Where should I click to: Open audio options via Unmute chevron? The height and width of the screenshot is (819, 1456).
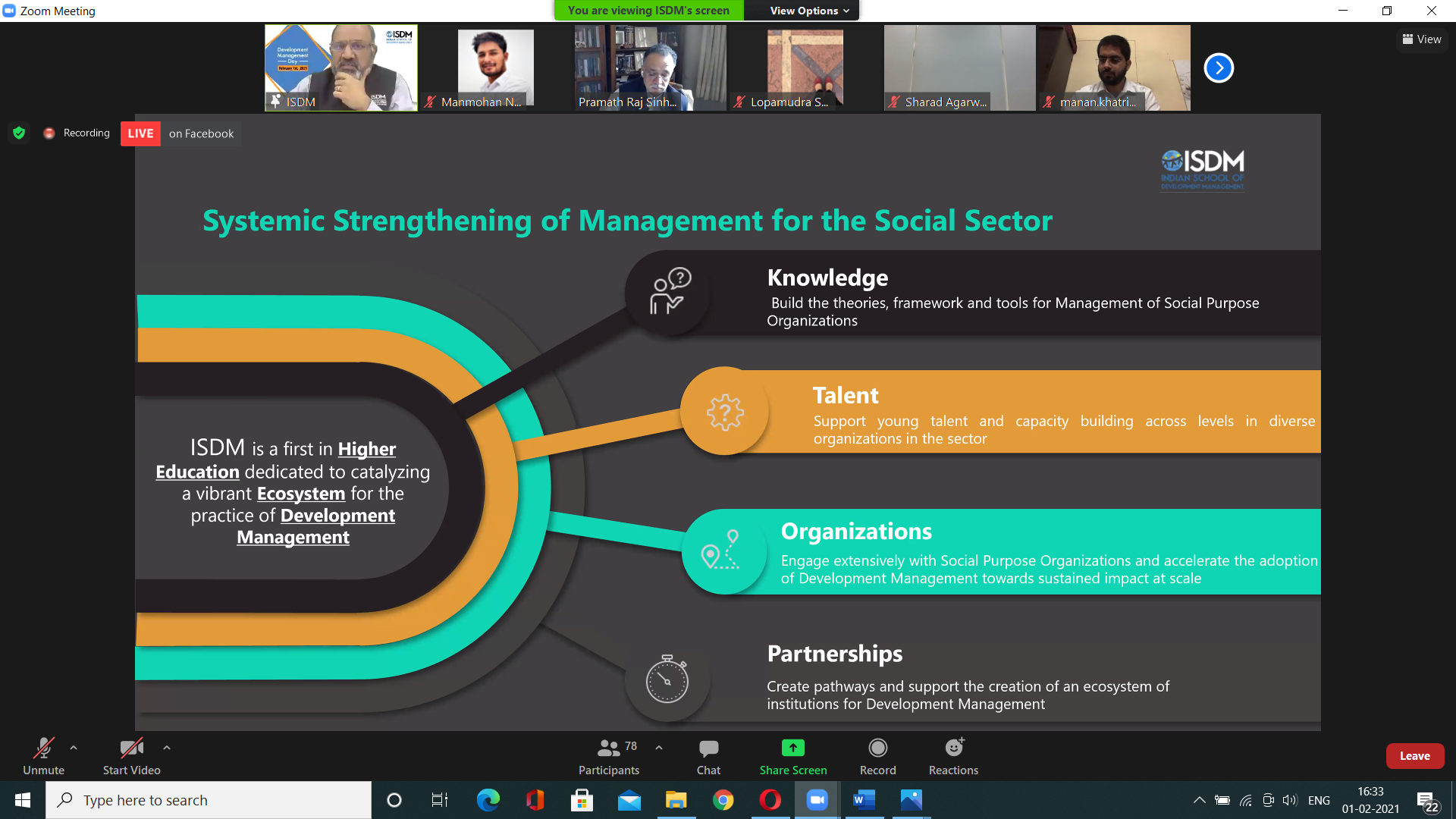(x=74, y=747)
